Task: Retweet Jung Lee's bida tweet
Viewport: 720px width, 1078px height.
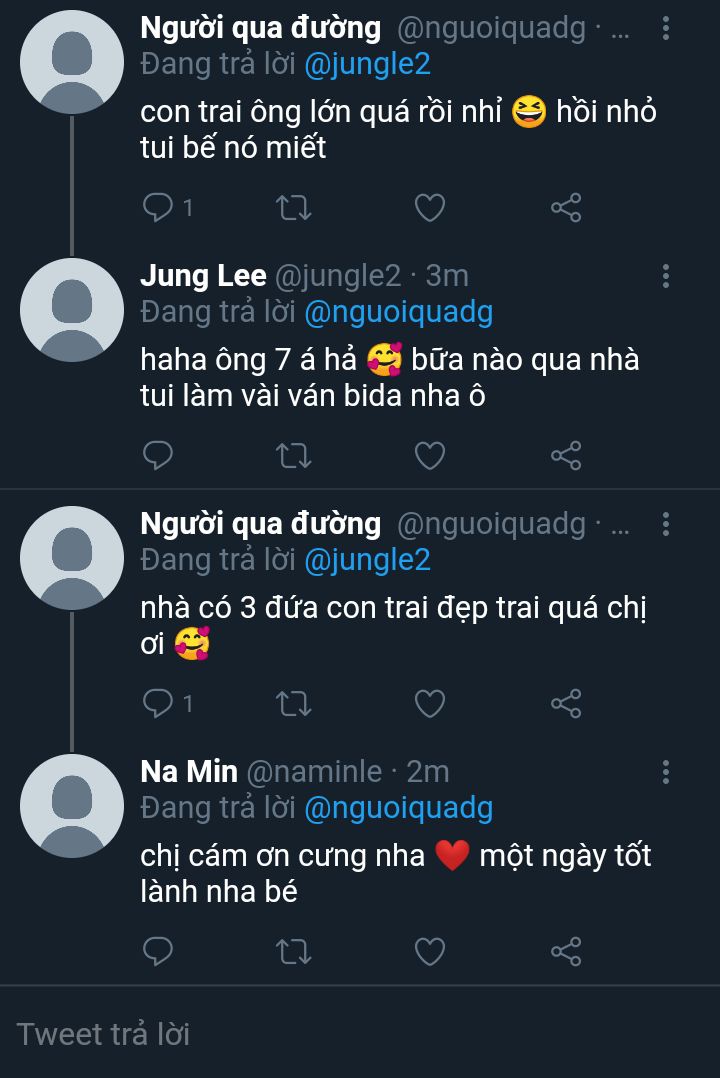Action: (x=293, y=455)
